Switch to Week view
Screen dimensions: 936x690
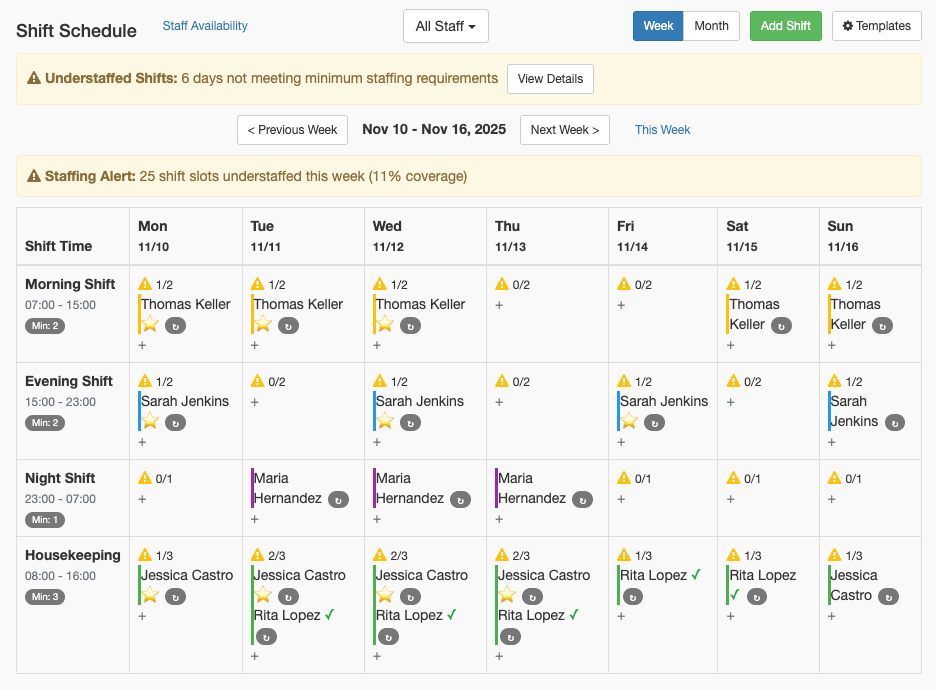658,26
